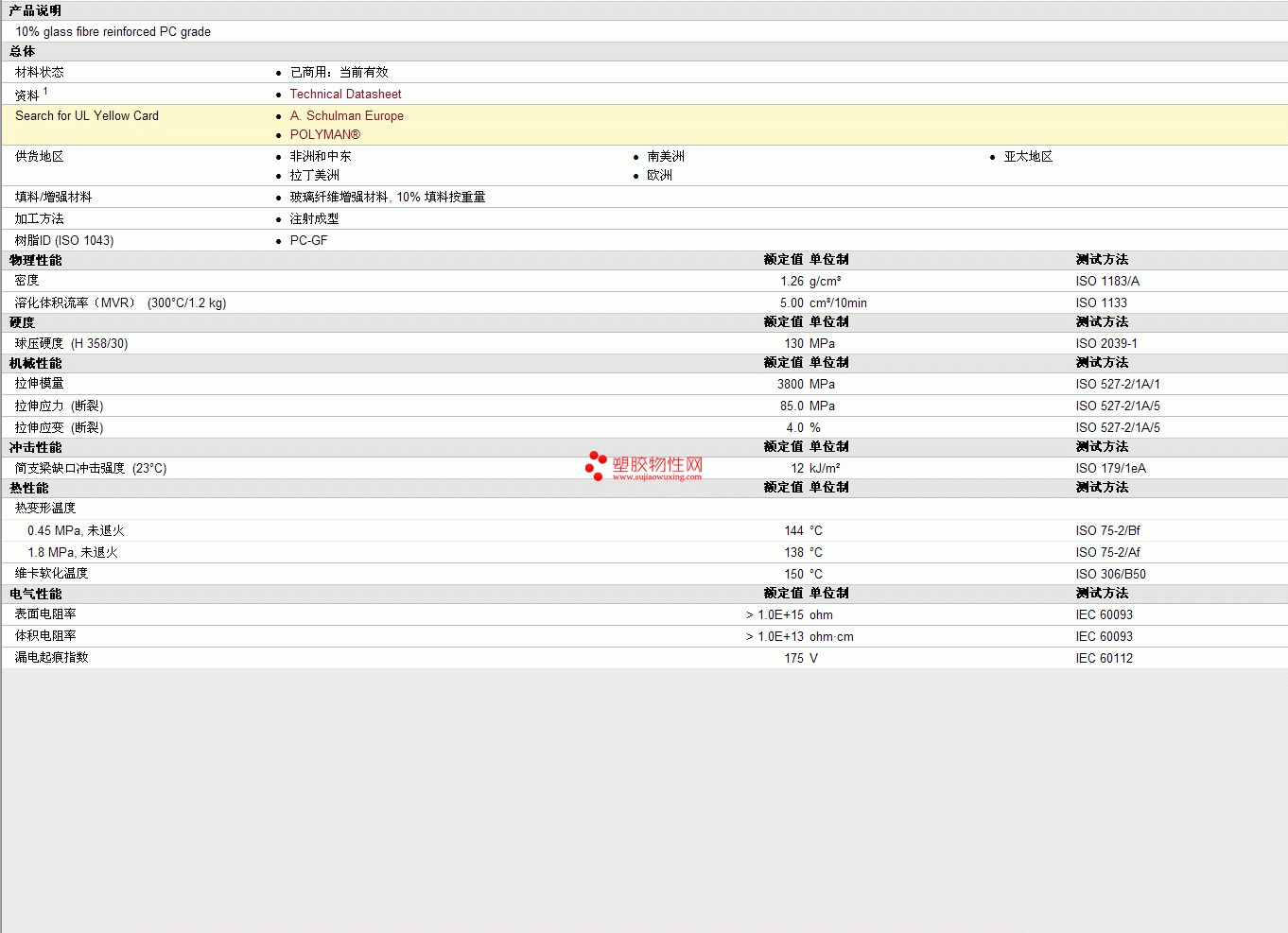1288x933 pixels.
Task: Select the 漏电起痕指数 row label
Action: (x=52, y=658)
